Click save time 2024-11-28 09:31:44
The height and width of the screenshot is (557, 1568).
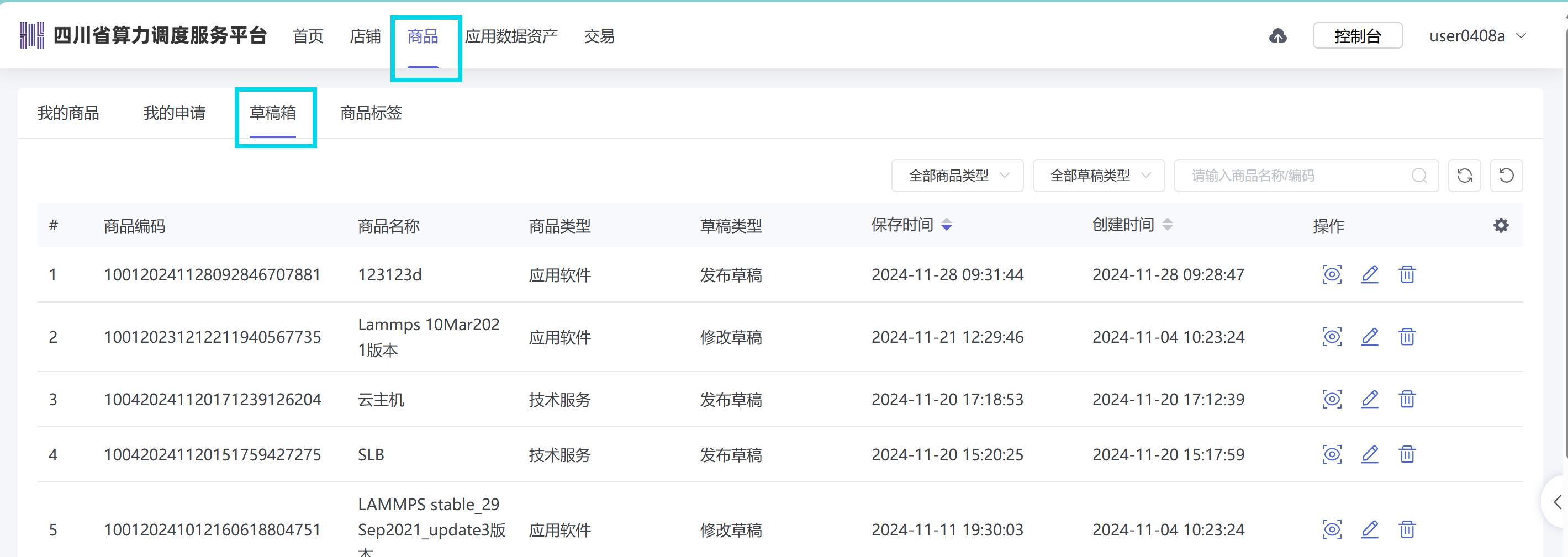click(947, 275)
